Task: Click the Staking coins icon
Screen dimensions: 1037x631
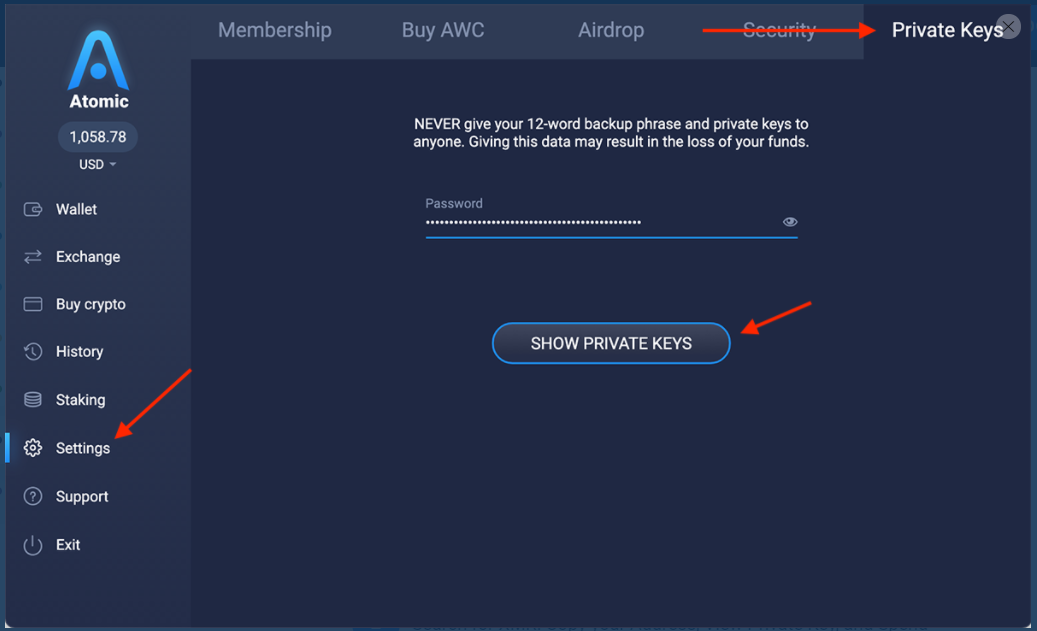Action: coord(33,400)
